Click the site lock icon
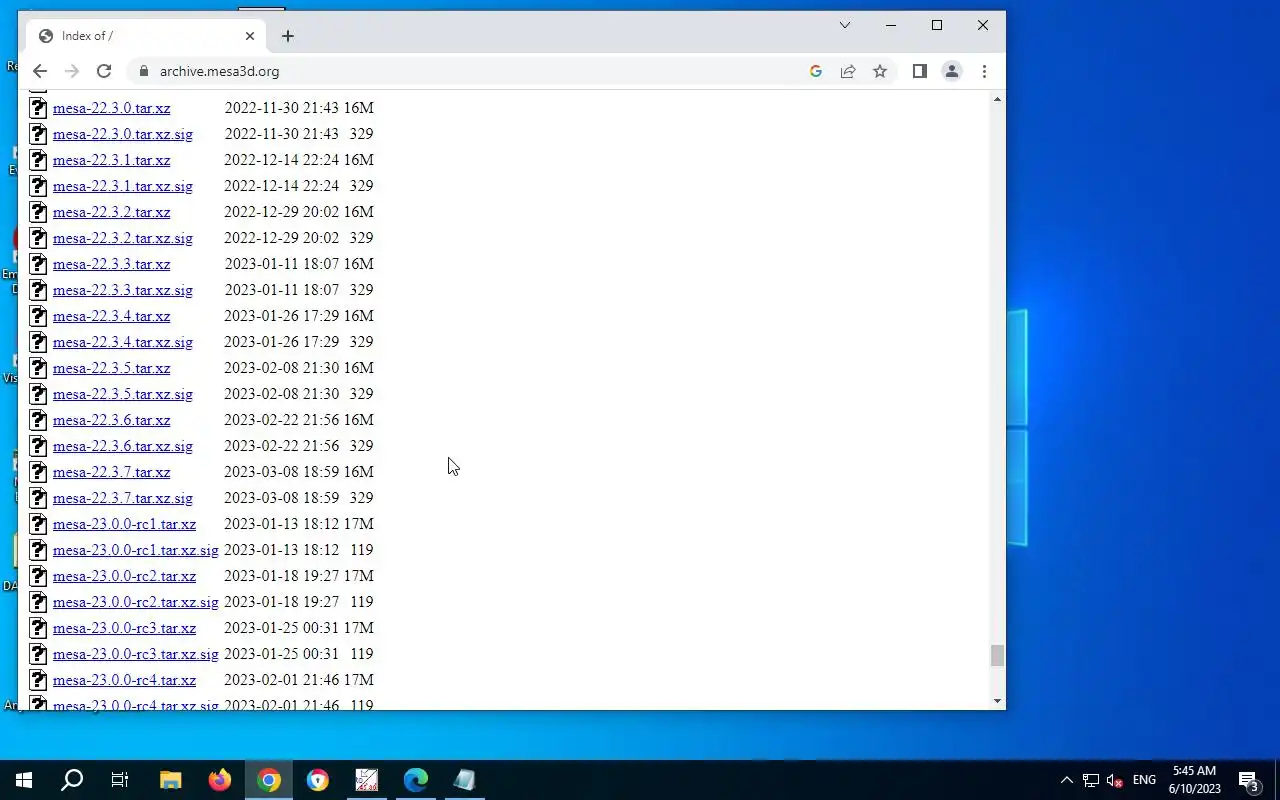This screenshot has height=800, width=1280. coord(144,71)
